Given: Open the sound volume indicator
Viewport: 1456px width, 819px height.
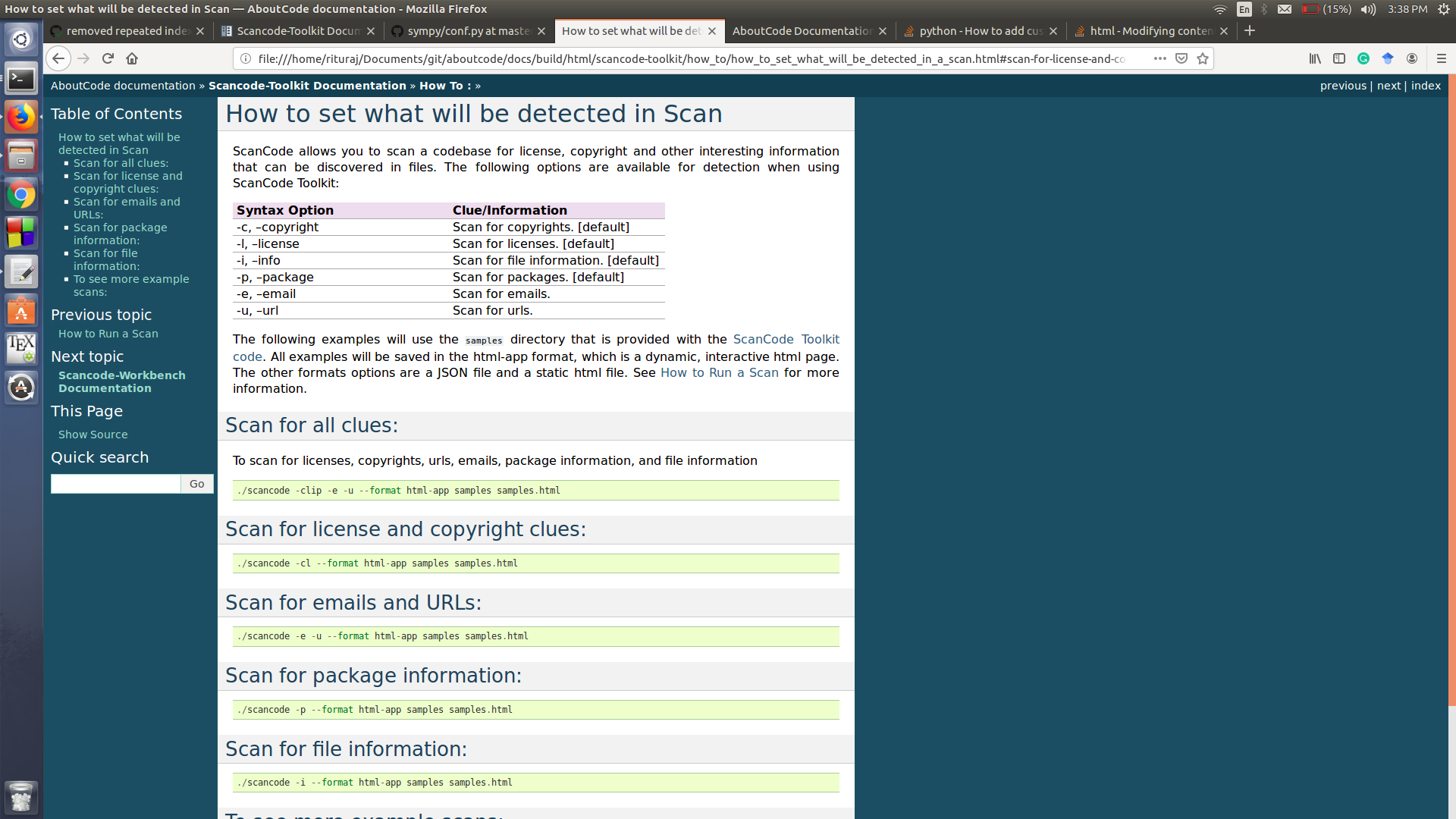Looking at the screenshot, I should [1368, 9].
